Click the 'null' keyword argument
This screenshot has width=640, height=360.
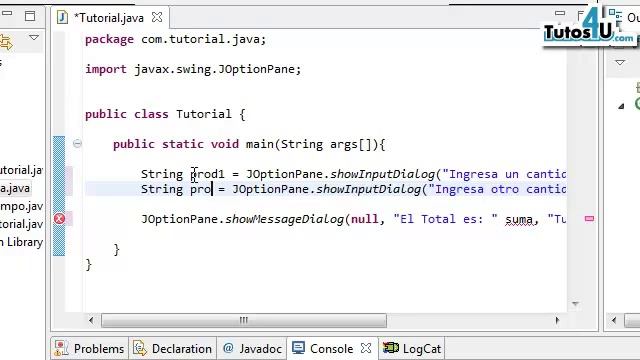pos(364,219)
